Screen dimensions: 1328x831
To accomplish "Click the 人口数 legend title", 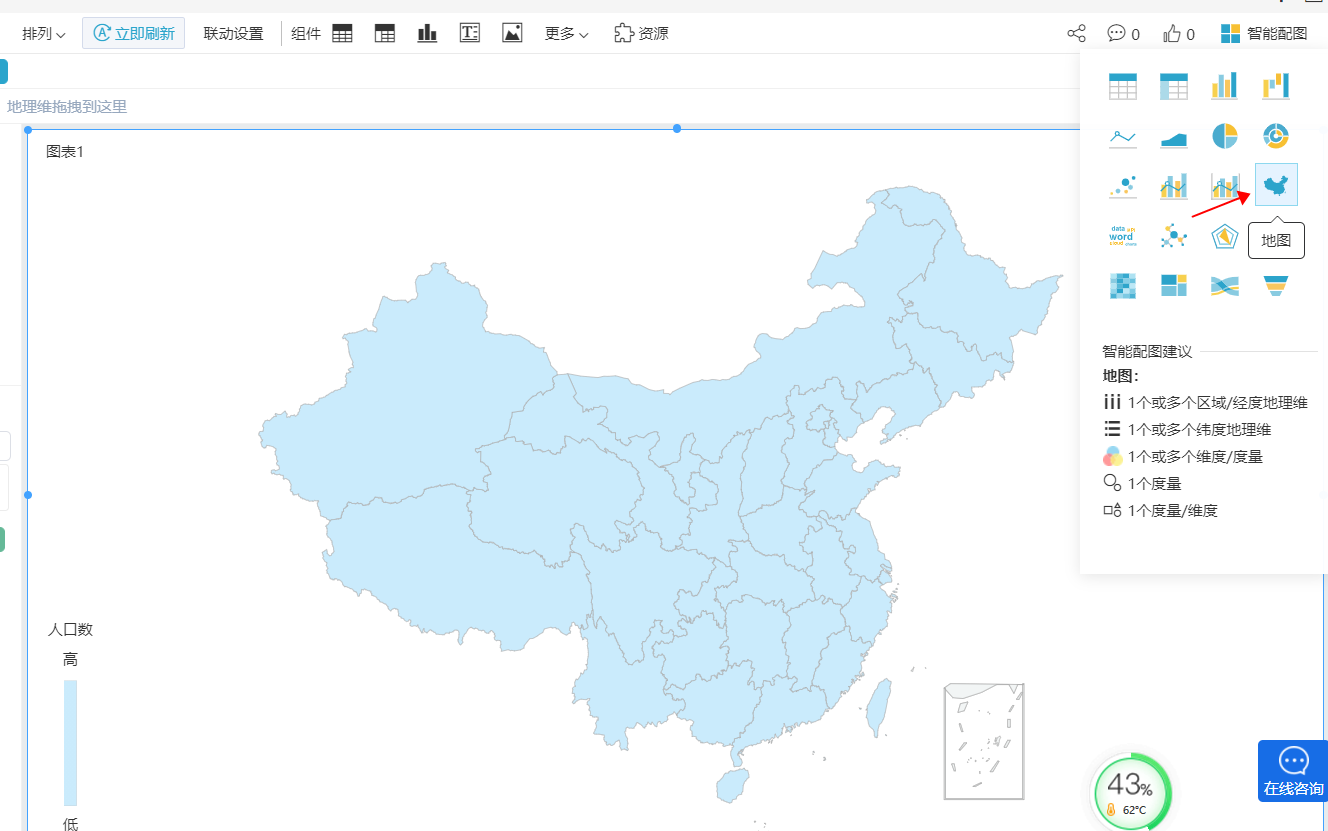I will coord(70,630).
